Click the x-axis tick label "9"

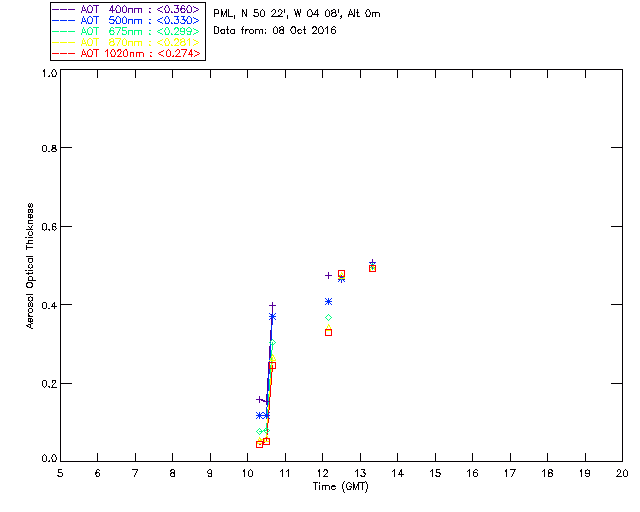coord(210,473)
